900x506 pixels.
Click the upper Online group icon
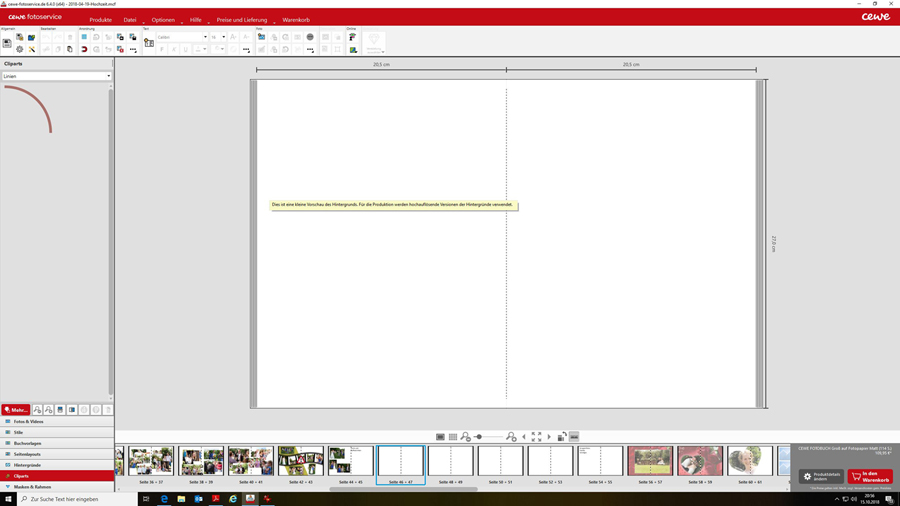click(352, 37)
